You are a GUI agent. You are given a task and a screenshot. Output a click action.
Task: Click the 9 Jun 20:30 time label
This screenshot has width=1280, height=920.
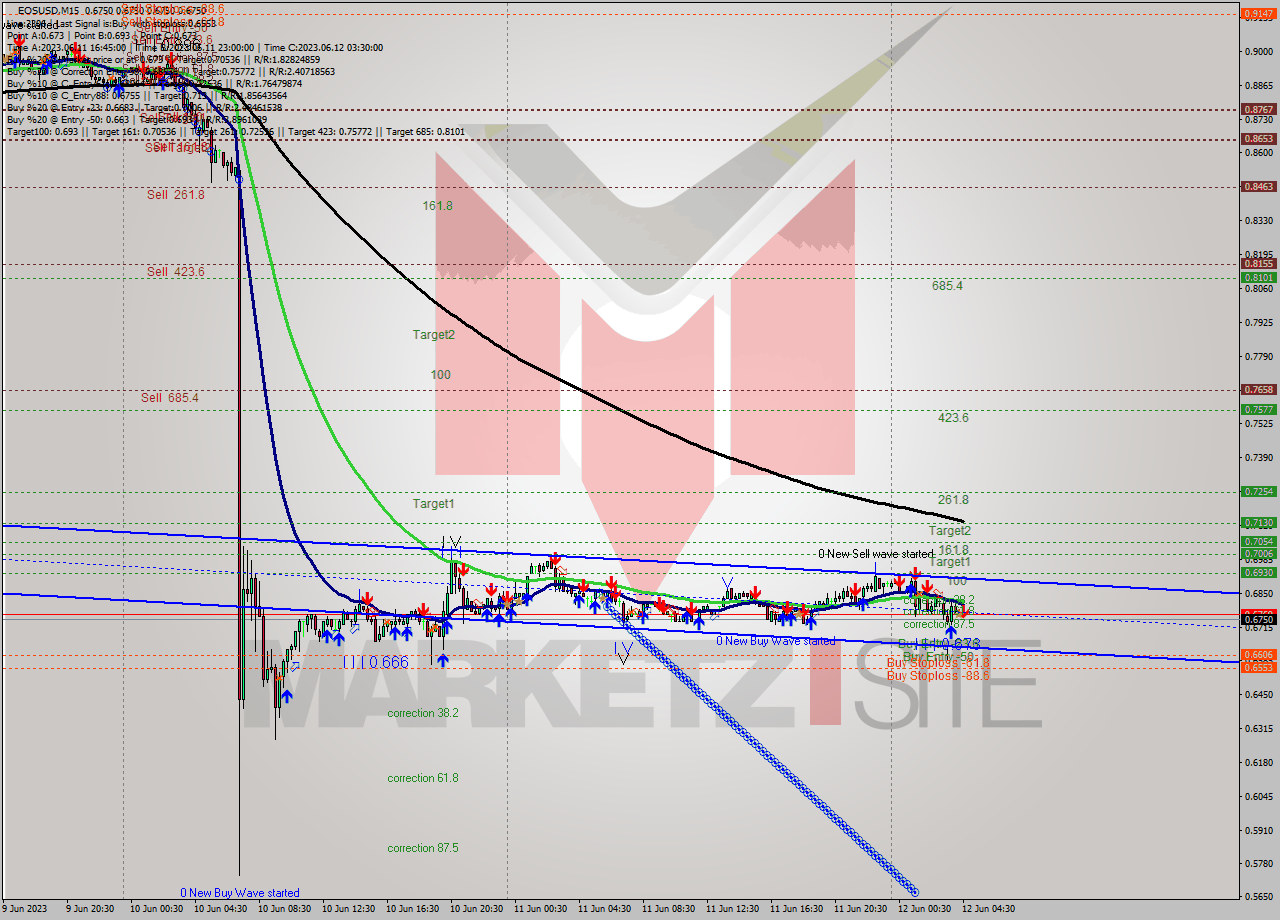90,909
